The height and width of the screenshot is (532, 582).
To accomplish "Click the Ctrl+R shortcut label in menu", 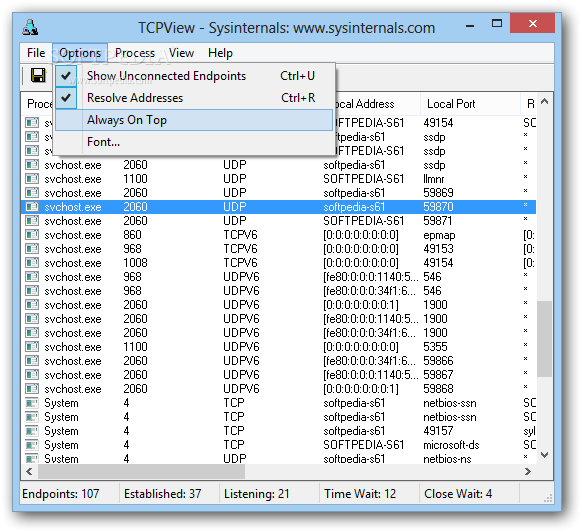I will pyautogui.click(x=298, y=98).
